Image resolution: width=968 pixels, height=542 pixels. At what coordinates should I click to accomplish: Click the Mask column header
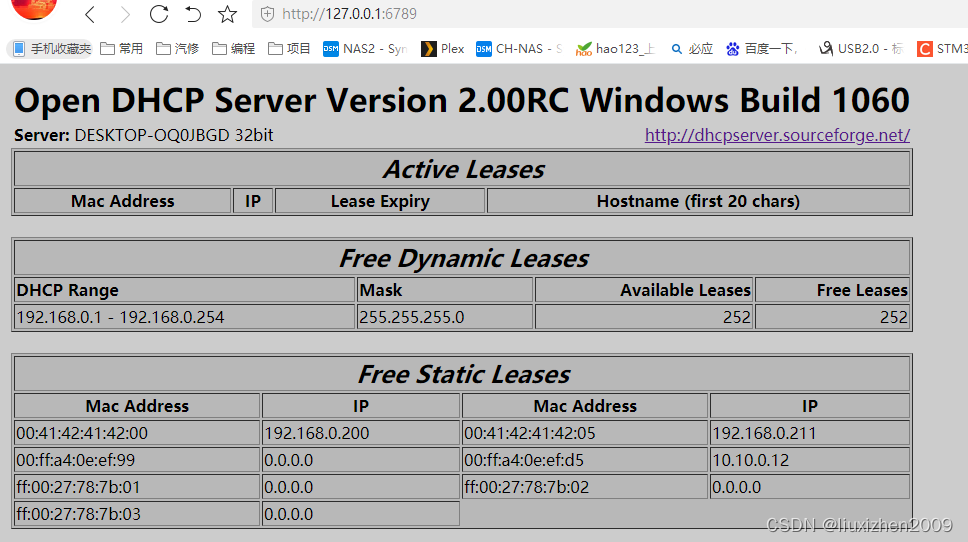tap(444, 290)
